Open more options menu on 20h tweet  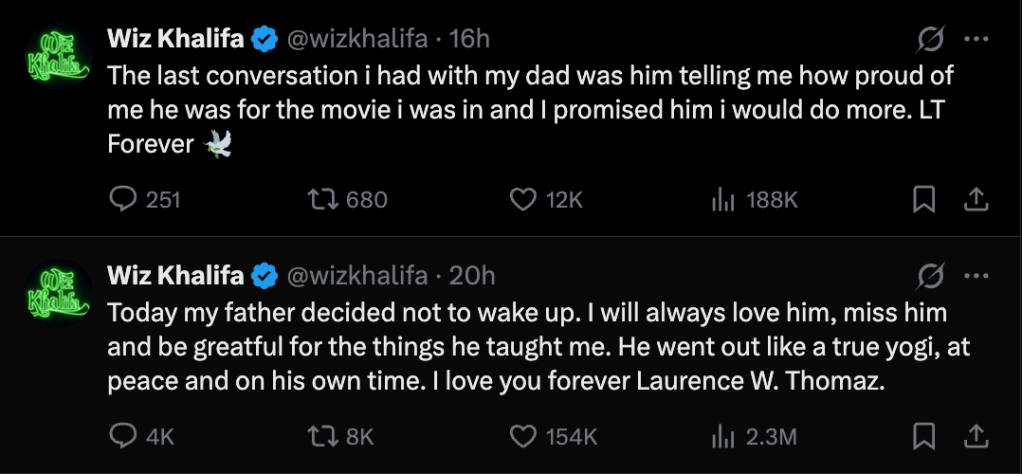[975, 275]
